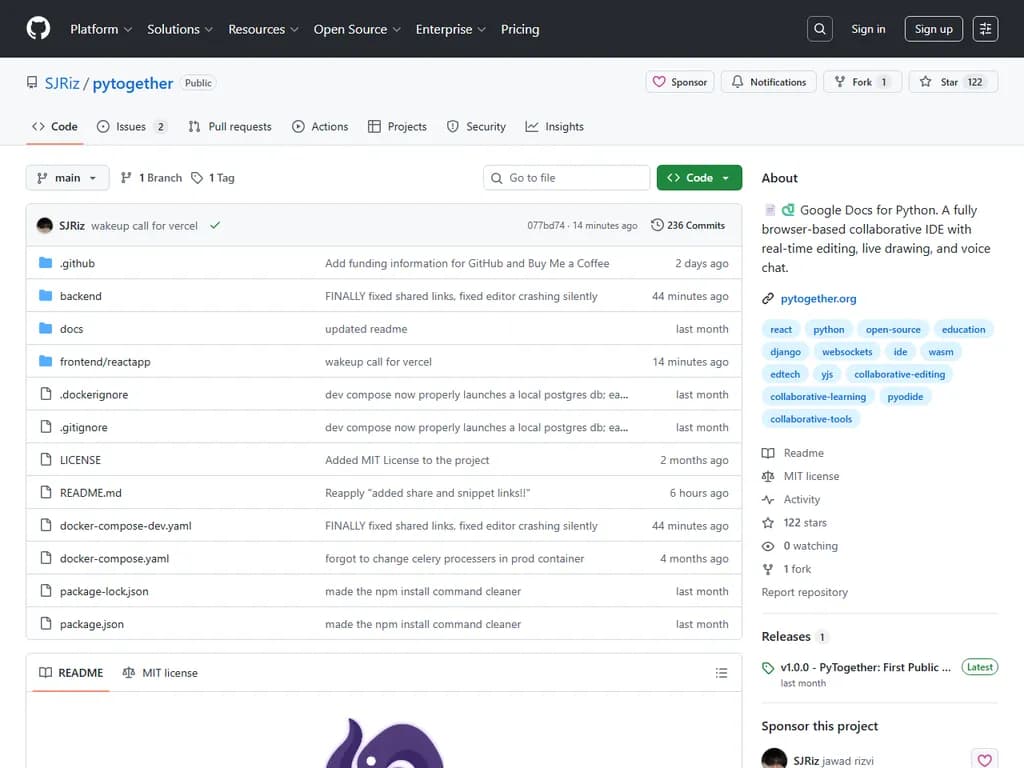Viewport: 1024px width, 768px height.
Task: Open the v1.0.0 release link
Action: [x=864, y=666]
